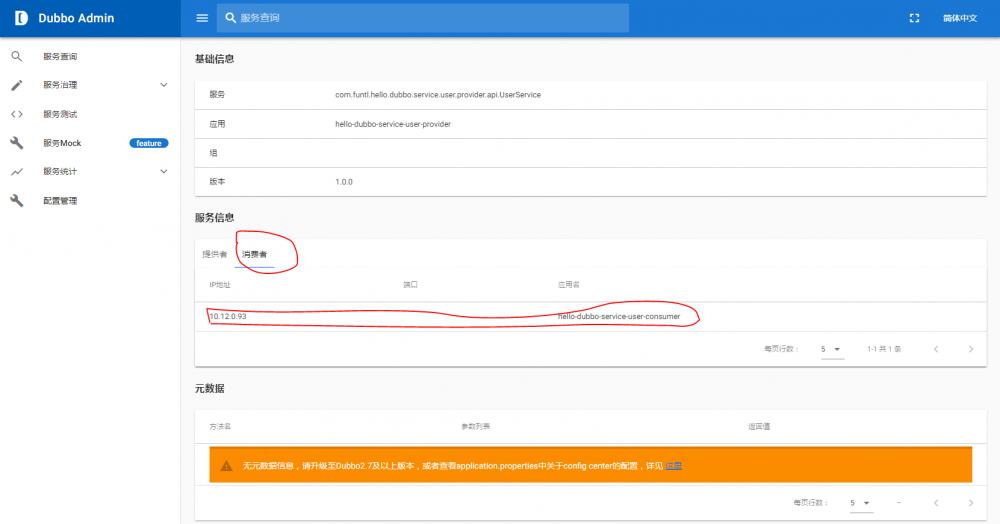Click the 应用名 column header

click(568, 285)
